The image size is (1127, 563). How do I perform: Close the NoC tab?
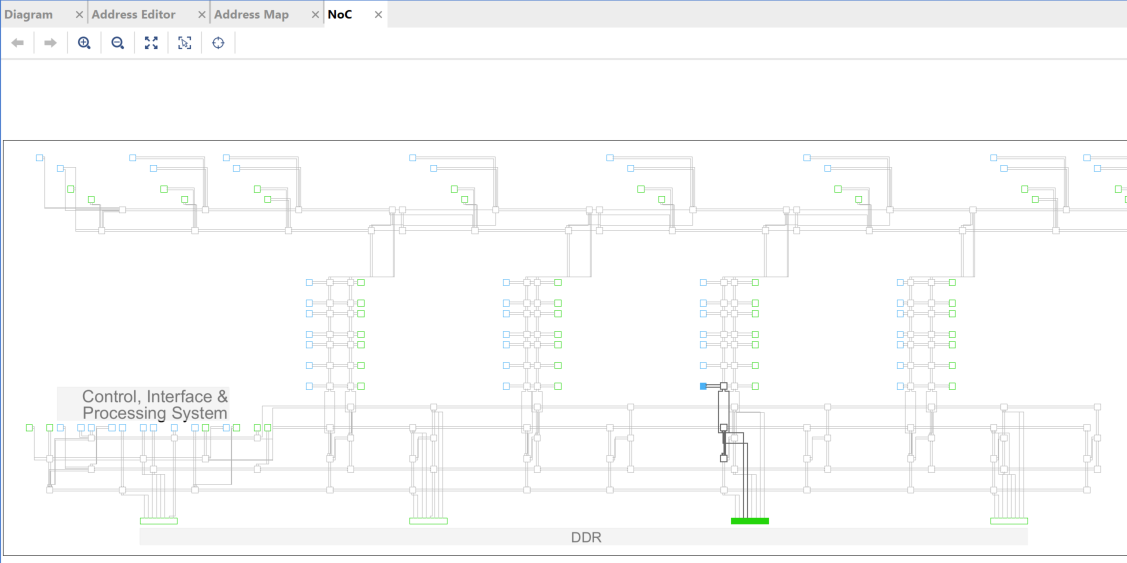[x=378, y=14]
